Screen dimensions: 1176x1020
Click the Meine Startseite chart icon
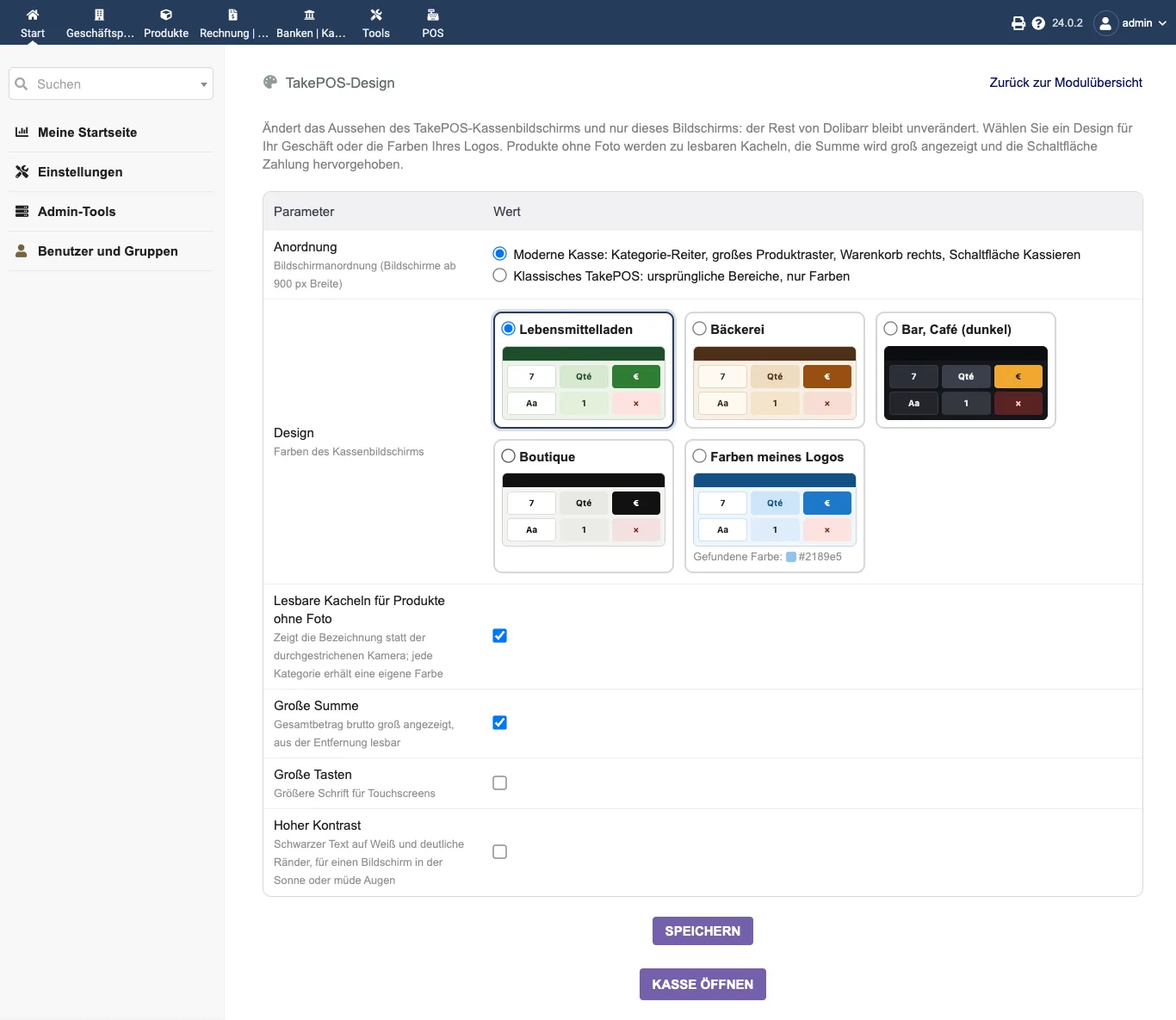[22, 132]
